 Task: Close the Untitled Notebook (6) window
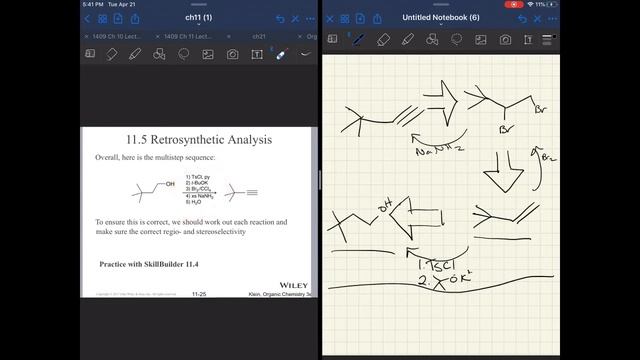coord(330,19)
